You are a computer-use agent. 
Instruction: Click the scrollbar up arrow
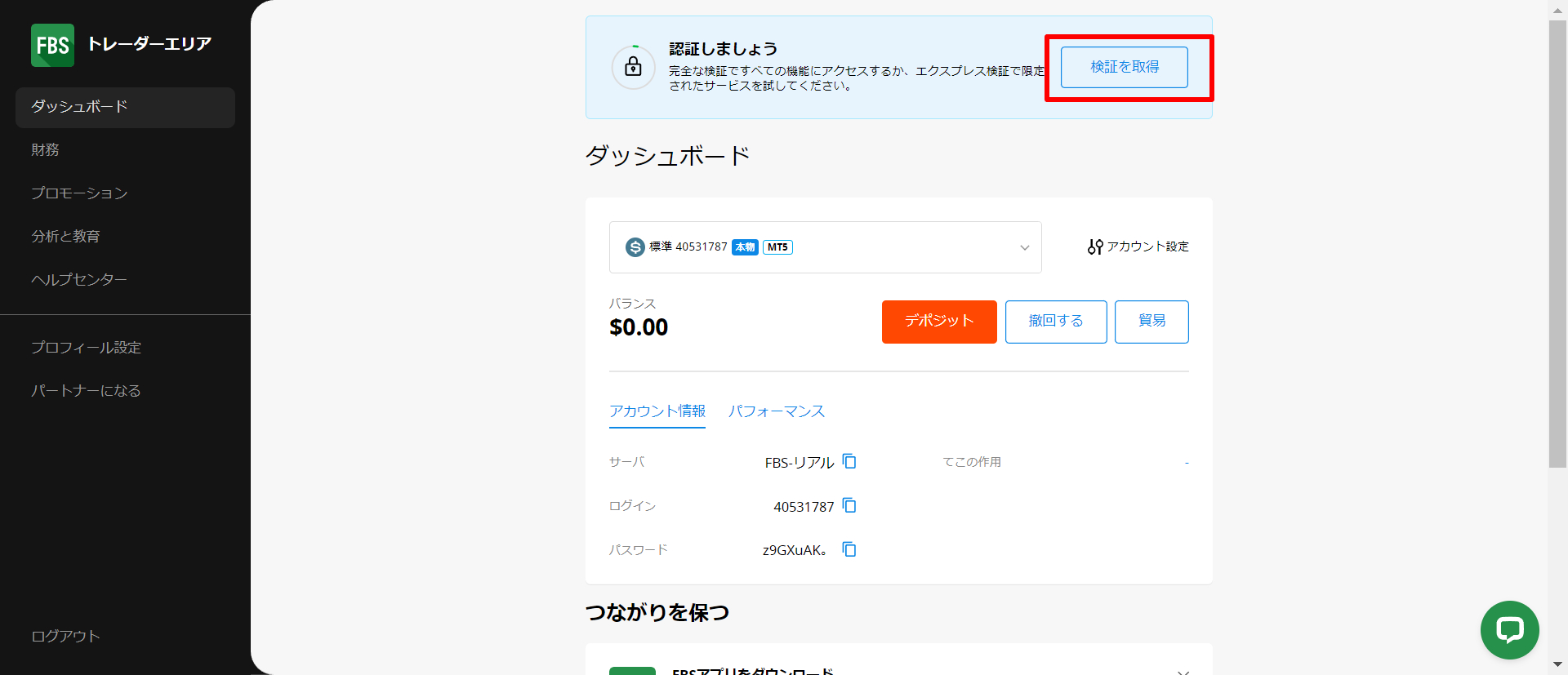pos(1557,9)
